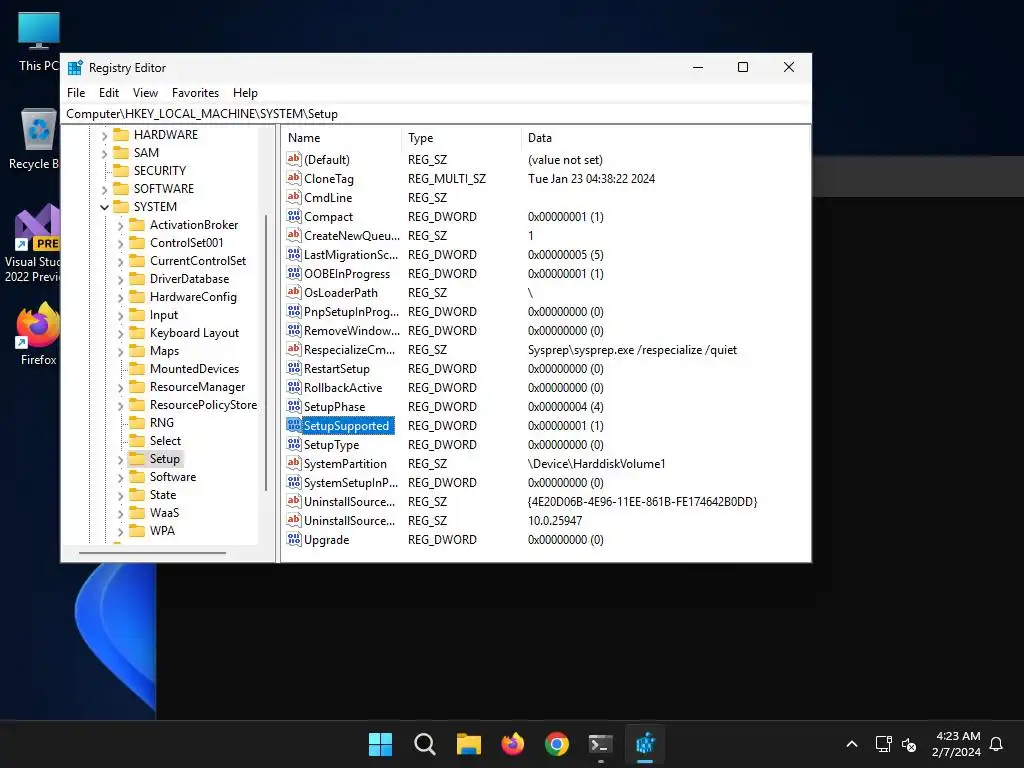Click the 'Sysprep\sysprep.exe /respecialize /quiet' data cell
Screen dimensions: 1024x768
coord(632,350)
